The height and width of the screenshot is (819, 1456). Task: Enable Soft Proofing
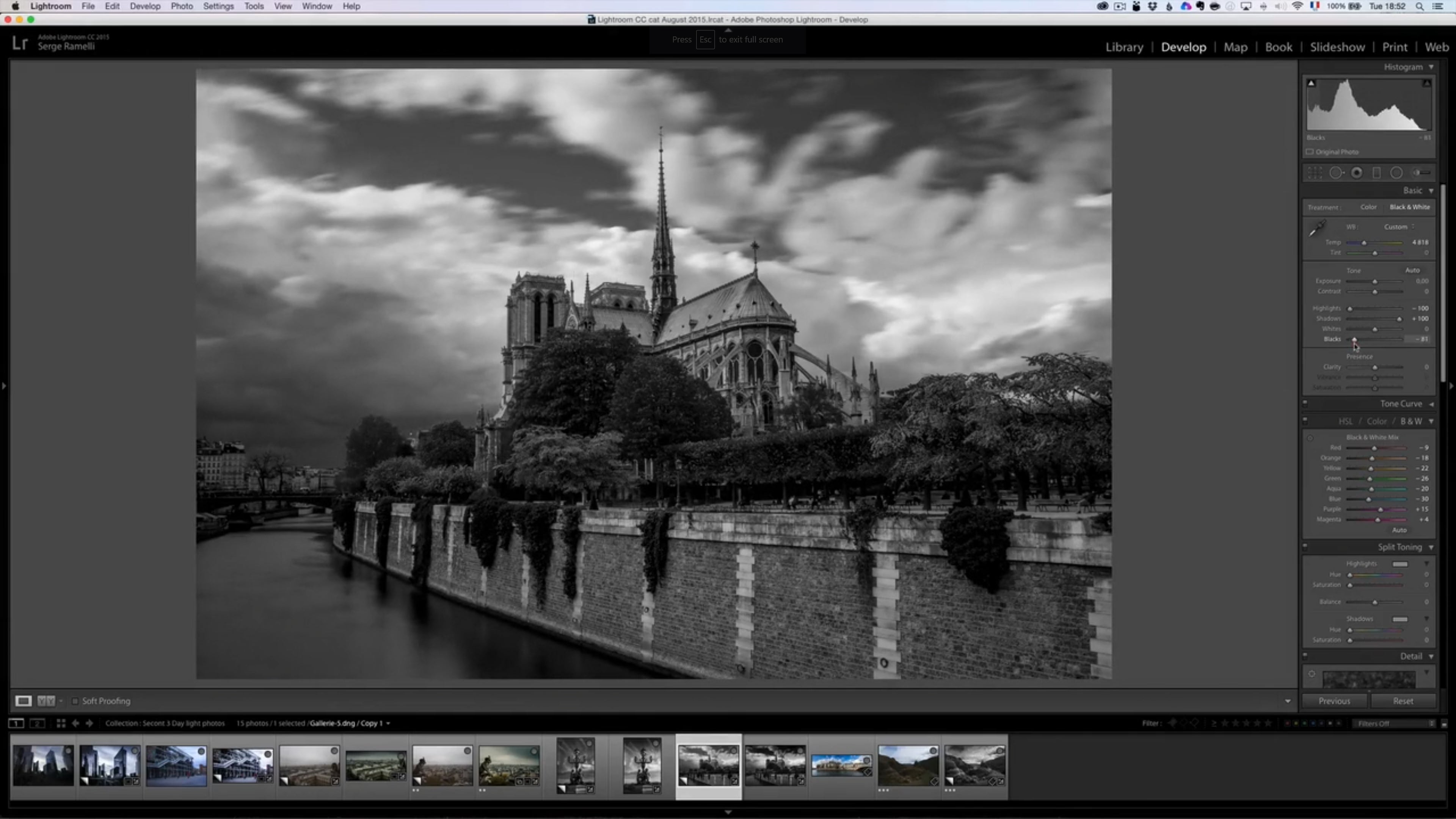[x=75, y=701]
